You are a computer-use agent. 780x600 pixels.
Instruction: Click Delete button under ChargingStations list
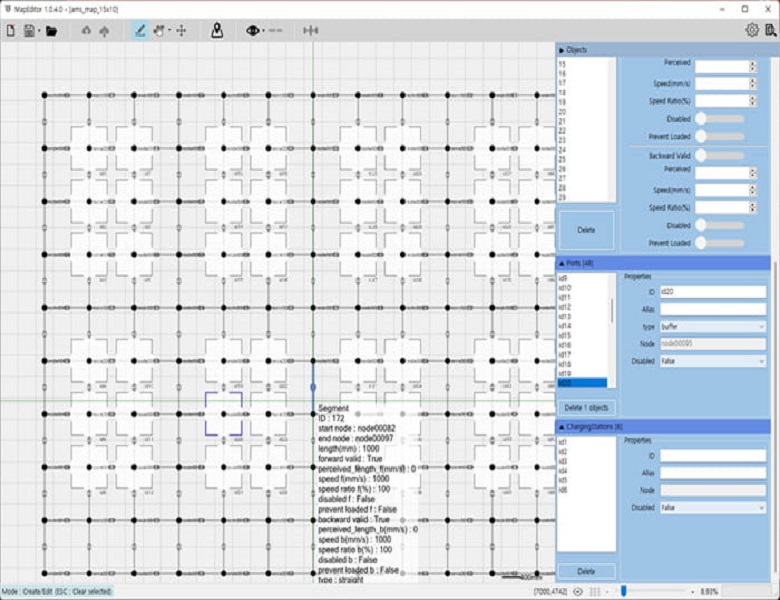point(586,571)
